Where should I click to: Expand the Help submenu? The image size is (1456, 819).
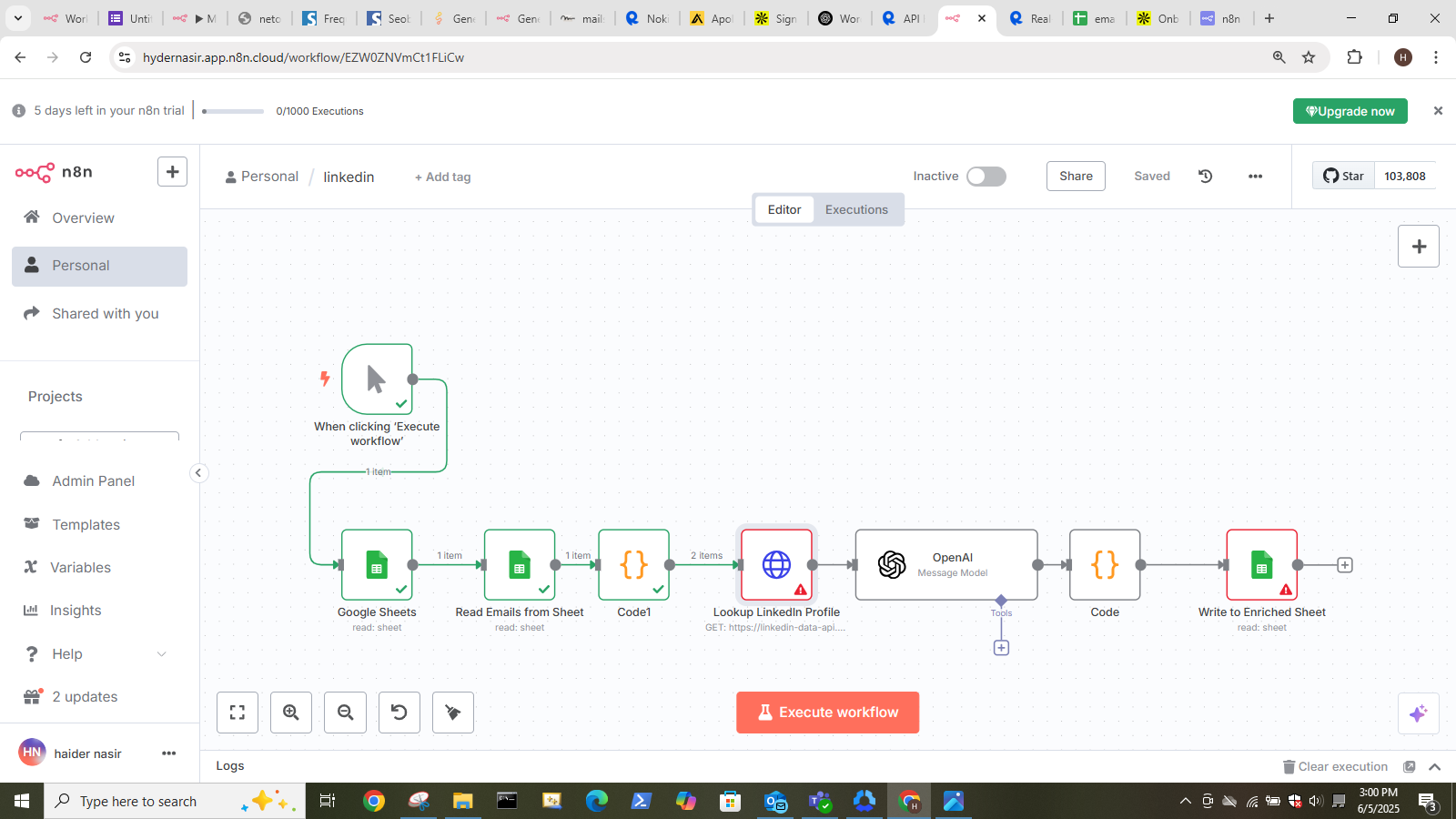(x=162, y=654)
